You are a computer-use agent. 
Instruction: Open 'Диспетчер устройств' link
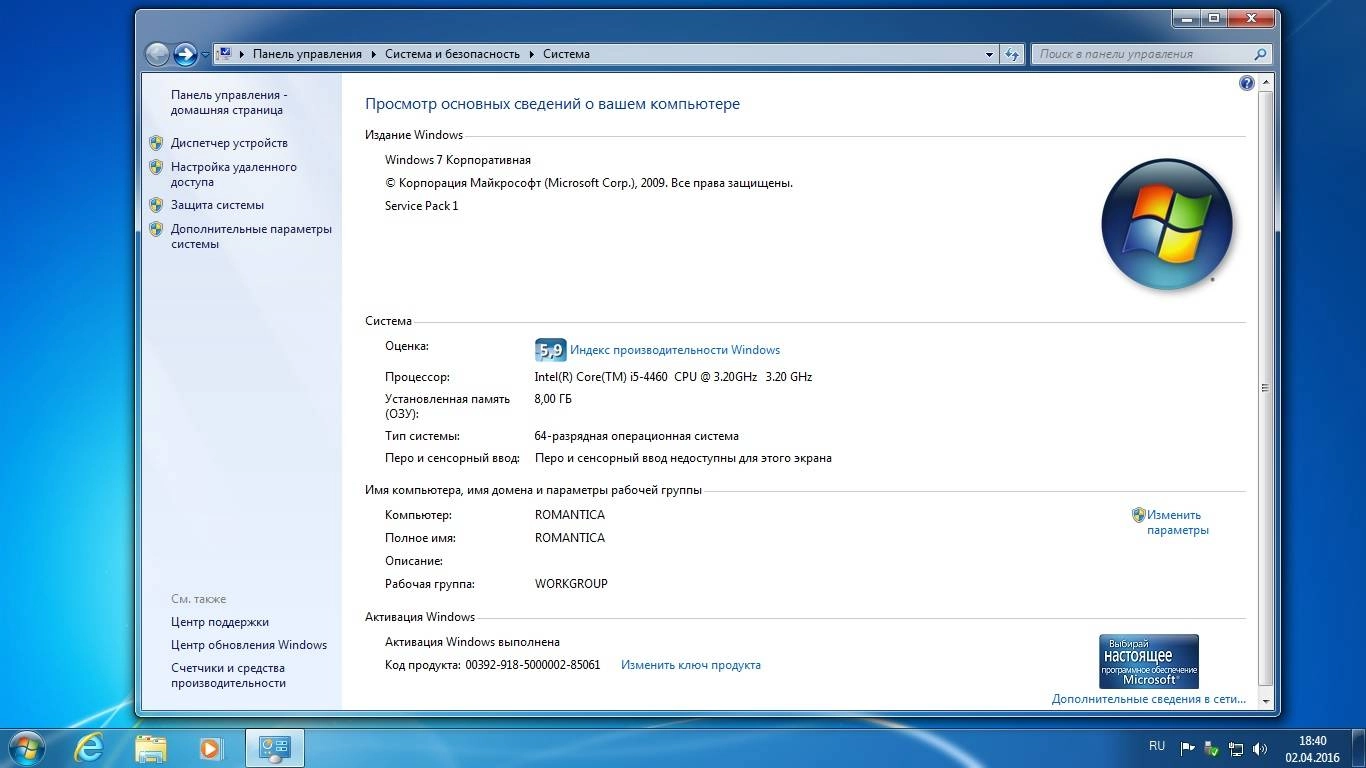[229, 143]
